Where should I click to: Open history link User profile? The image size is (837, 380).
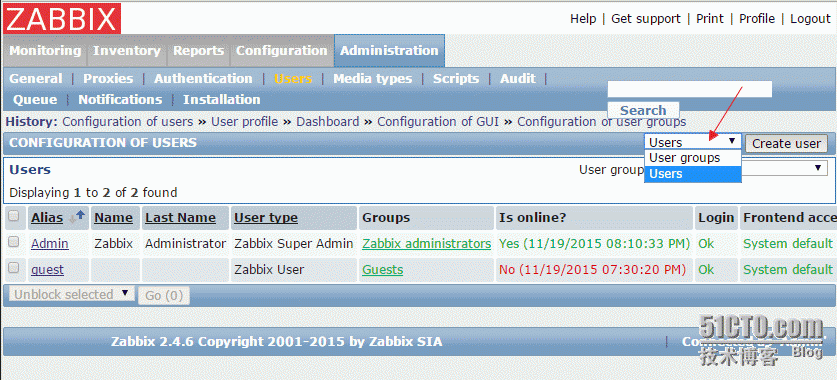pos(244,122)
